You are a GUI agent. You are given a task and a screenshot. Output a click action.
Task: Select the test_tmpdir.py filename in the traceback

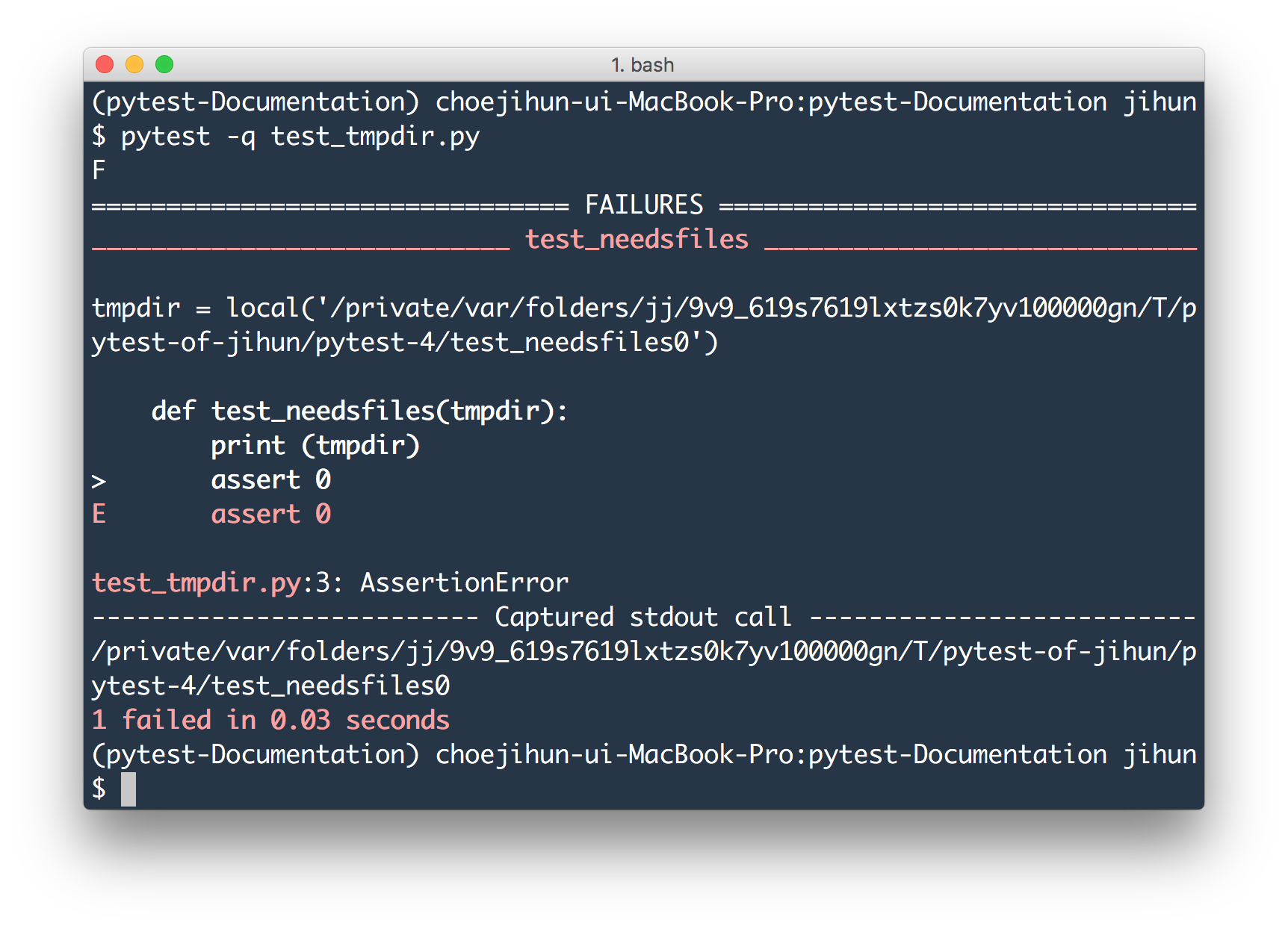coord(196,582)
